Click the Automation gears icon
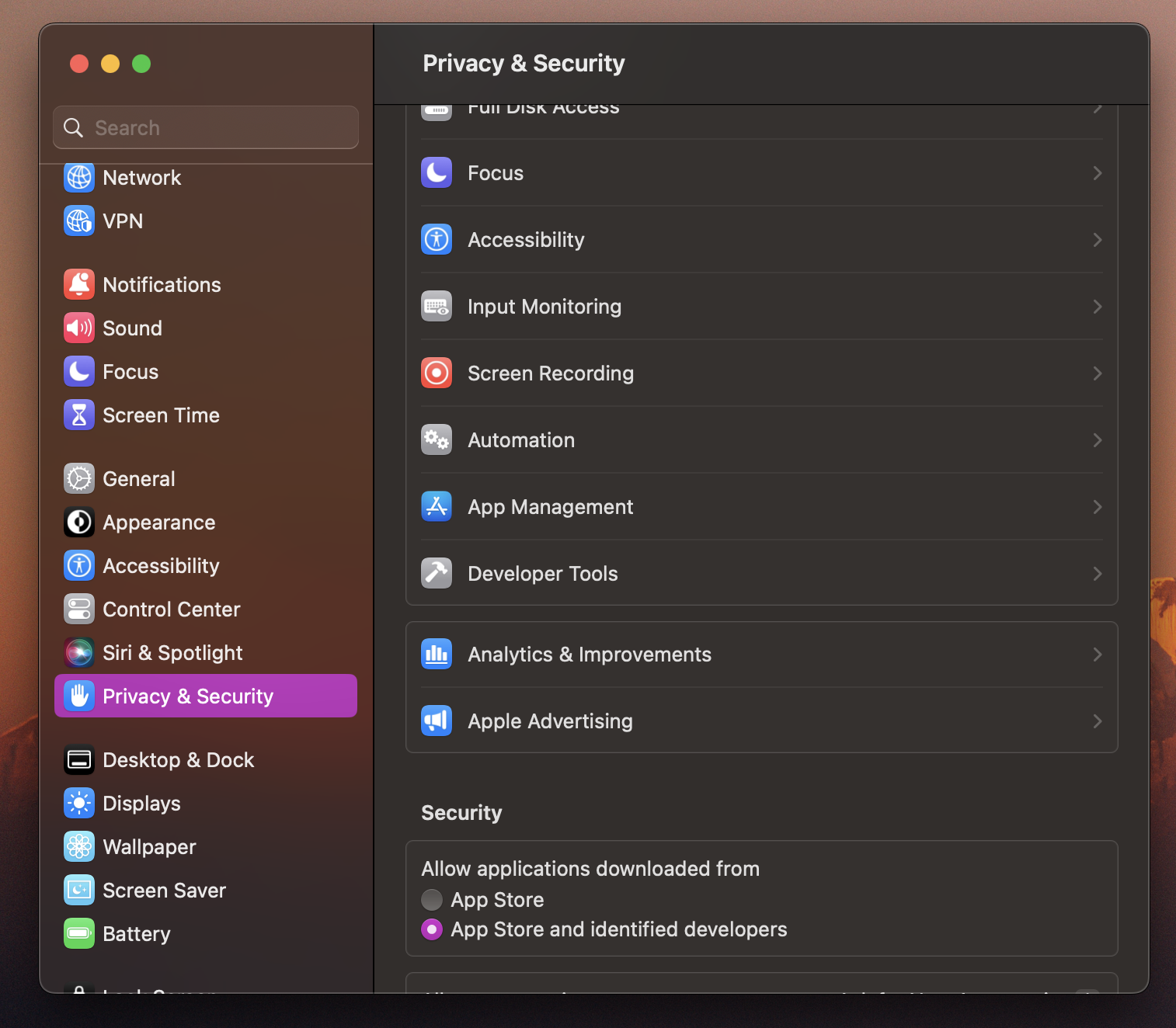1176x1028 pixels. (x=437, y=440)
